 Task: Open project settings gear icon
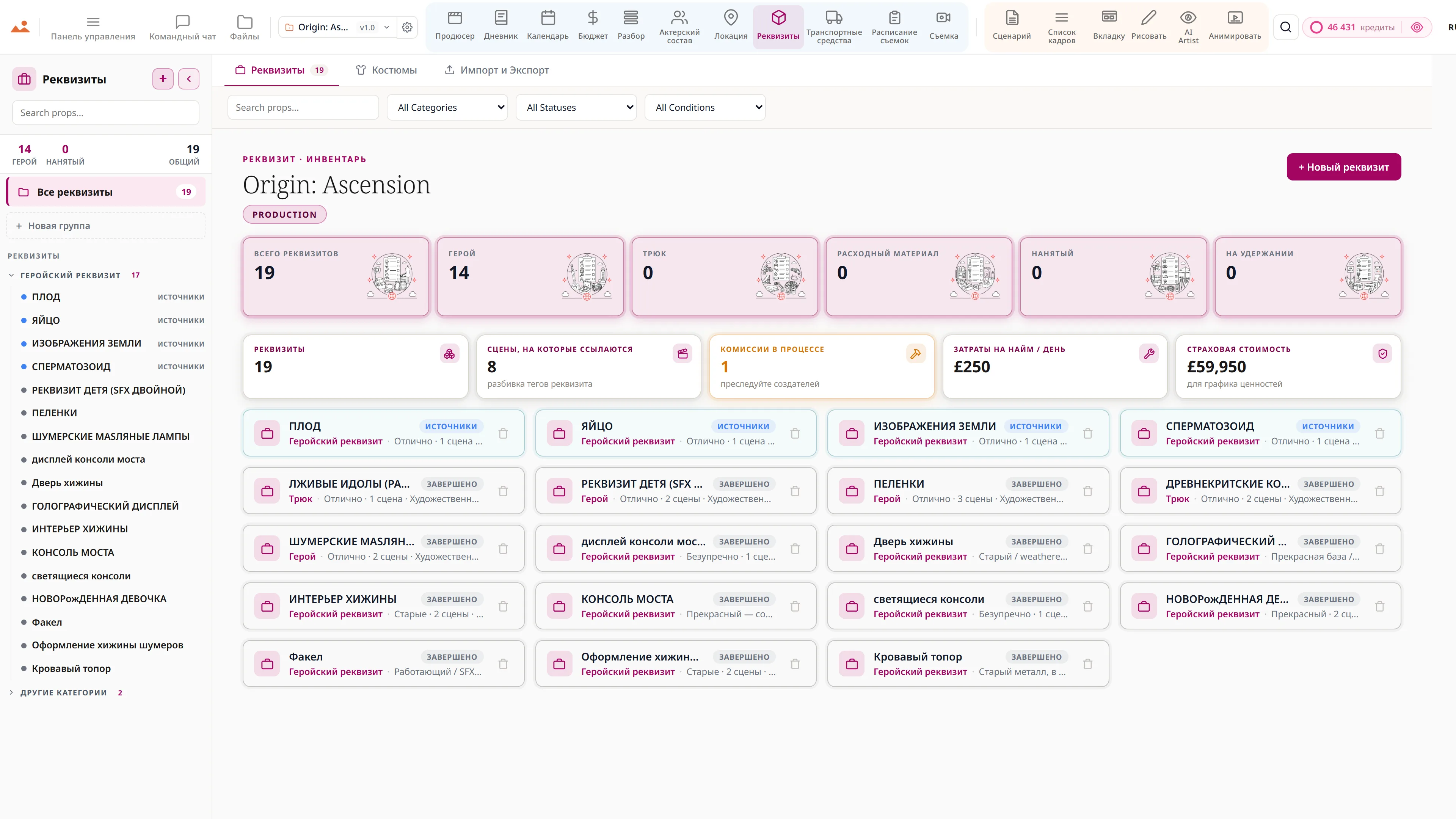pos(407,27)
